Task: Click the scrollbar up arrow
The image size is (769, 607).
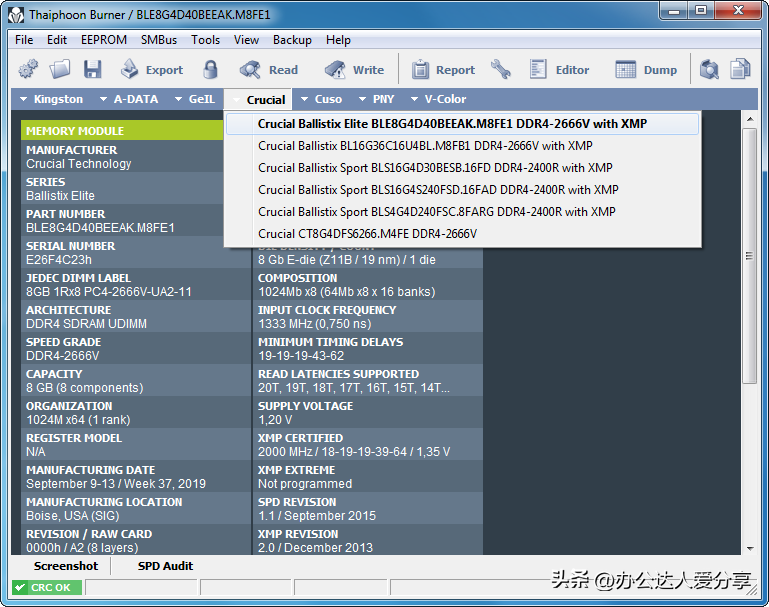Action: [749, 119]
